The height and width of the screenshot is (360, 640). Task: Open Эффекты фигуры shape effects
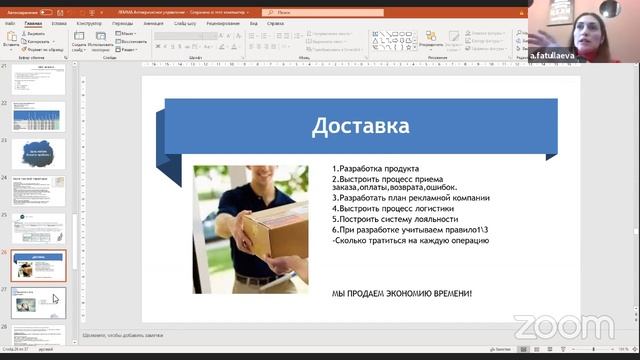tap(485, 49)
